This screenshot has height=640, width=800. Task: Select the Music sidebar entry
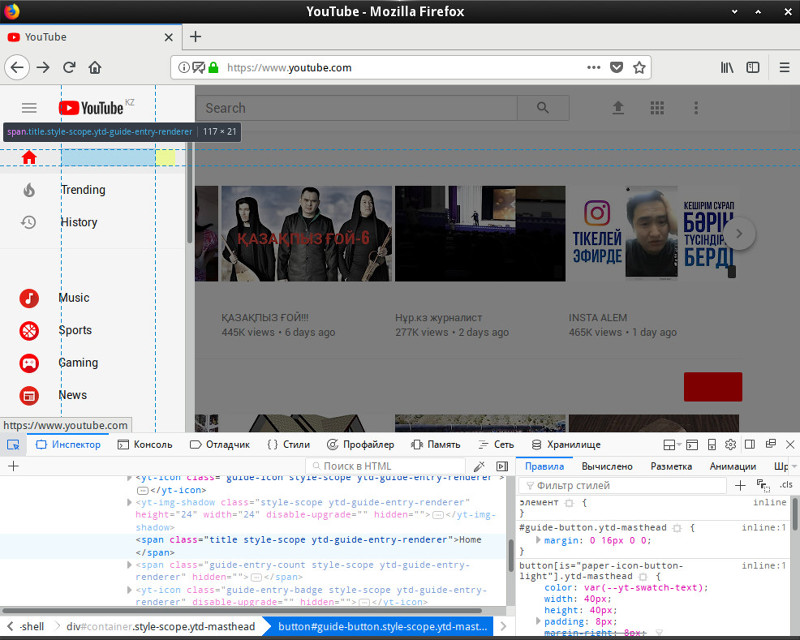pyautogui.click(x=73, y=298)
